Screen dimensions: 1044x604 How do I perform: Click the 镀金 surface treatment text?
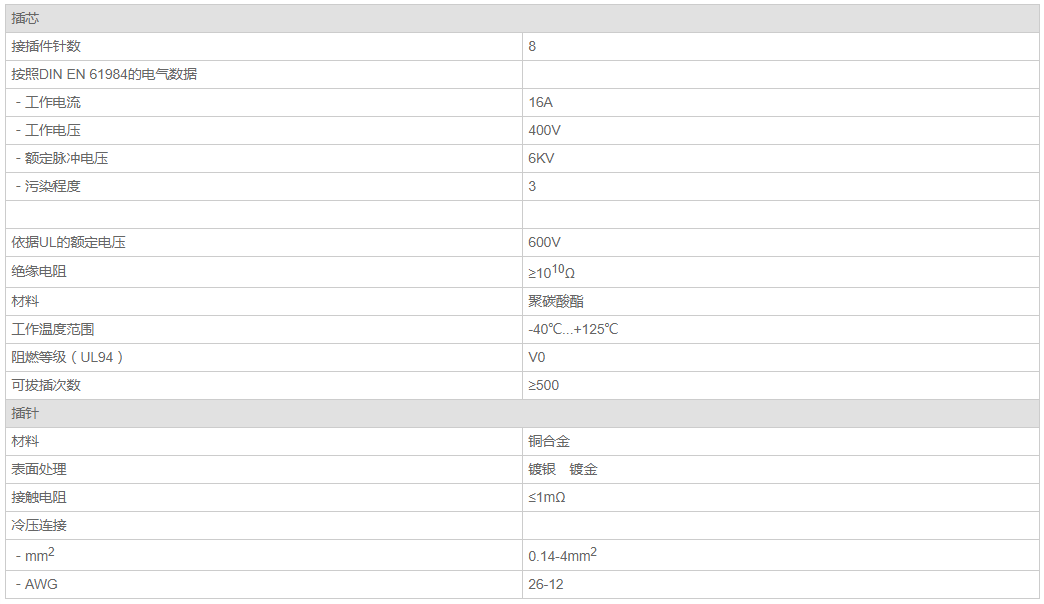pos(583,469)
